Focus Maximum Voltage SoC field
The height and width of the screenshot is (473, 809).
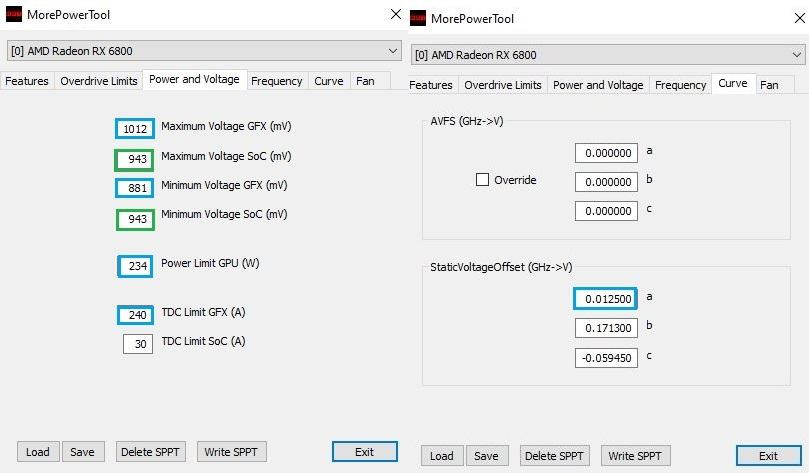(x=134, y=159)
